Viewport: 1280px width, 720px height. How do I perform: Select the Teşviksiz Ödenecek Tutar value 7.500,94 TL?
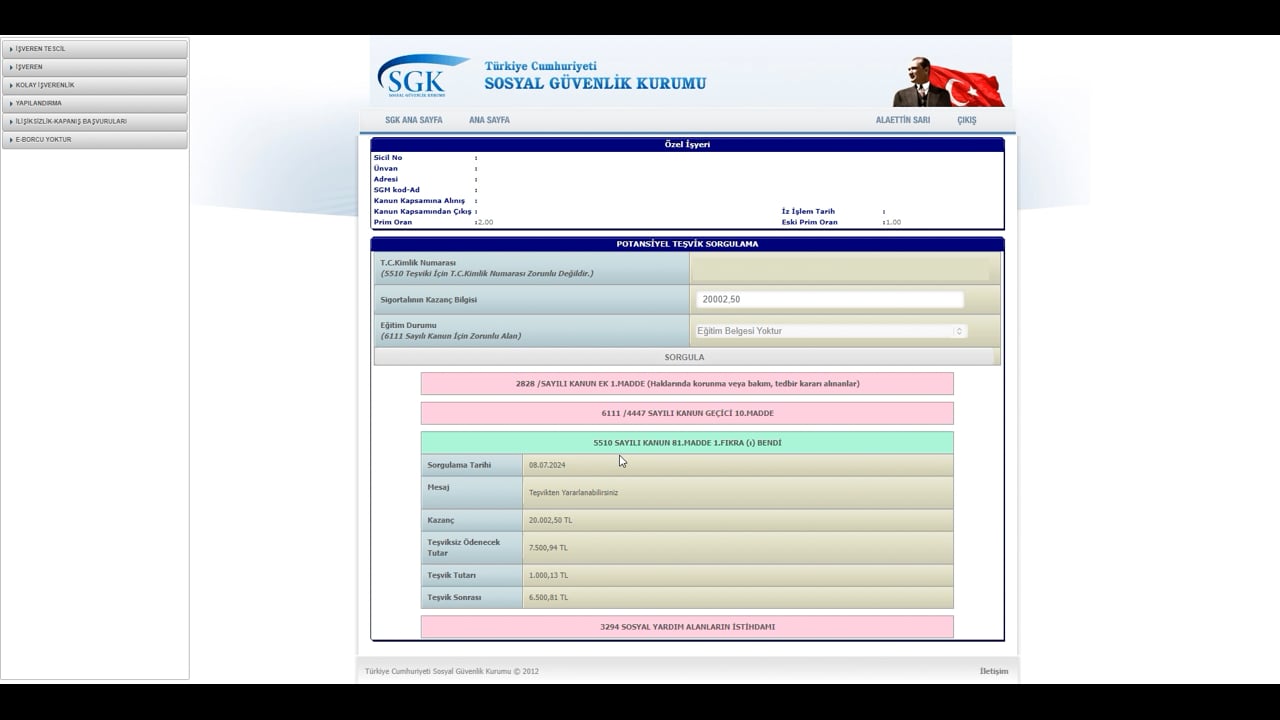click(548, 548)
